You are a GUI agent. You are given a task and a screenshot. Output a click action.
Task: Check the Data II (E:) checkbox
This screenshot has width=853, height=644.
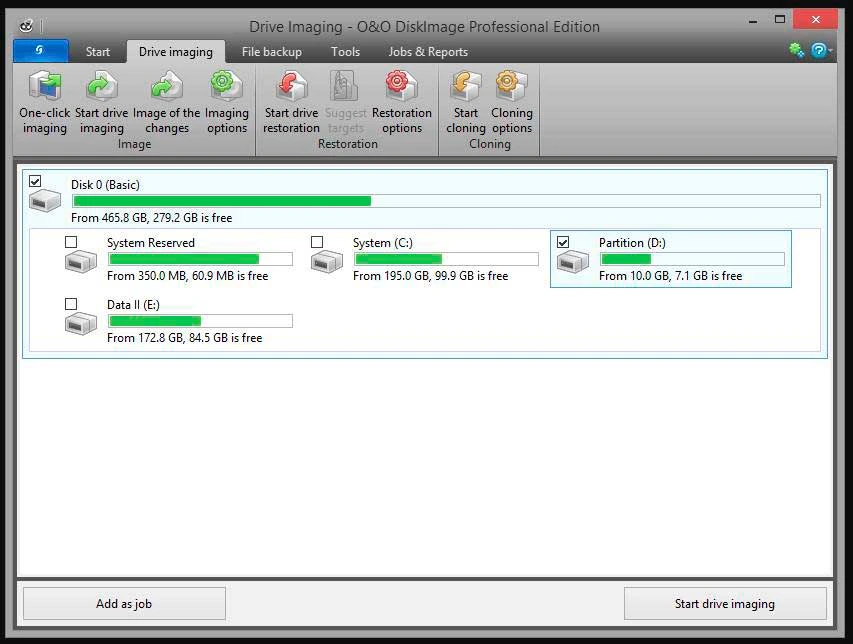[x=71, y=304]
